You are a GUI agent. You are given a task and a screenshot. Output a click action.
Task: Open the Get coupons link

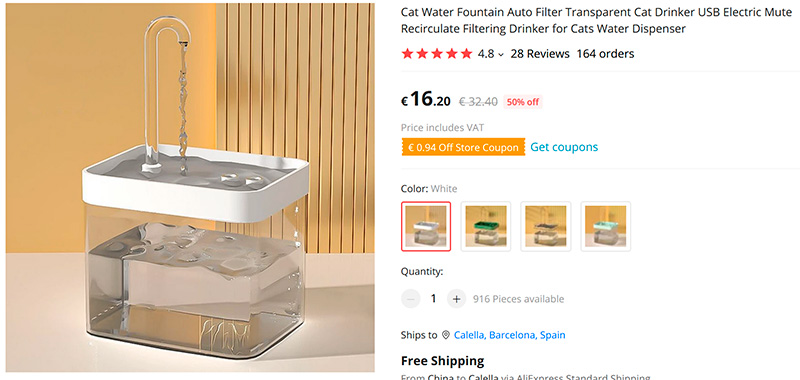pos(564,147)
